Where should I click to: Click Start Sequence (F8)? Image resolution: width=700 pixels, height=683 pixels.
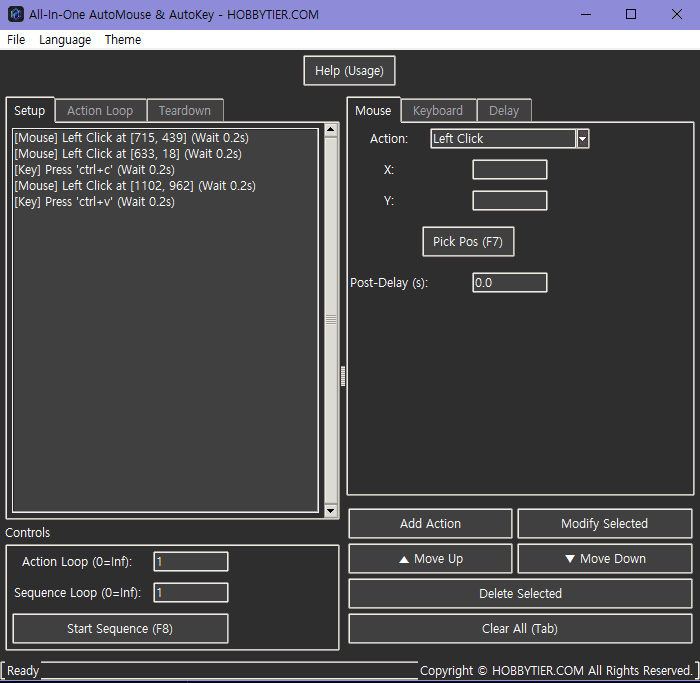coord(120,629)
